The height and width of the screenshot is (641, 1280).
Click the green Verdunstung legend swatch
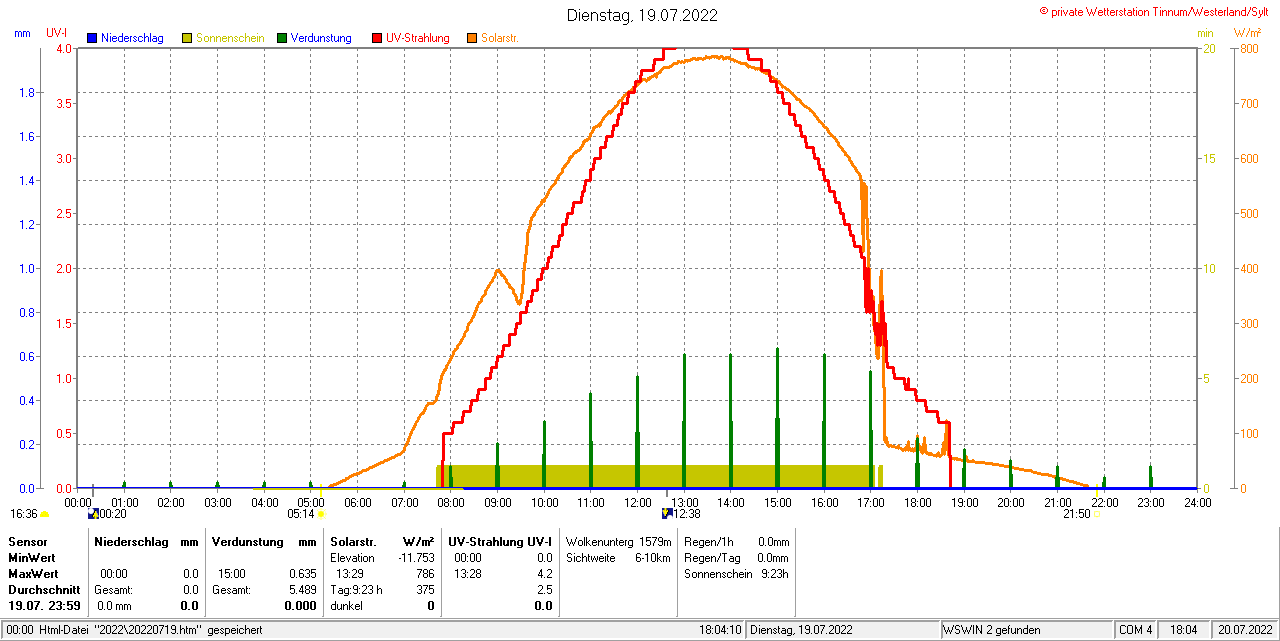(x=282, y=38)
